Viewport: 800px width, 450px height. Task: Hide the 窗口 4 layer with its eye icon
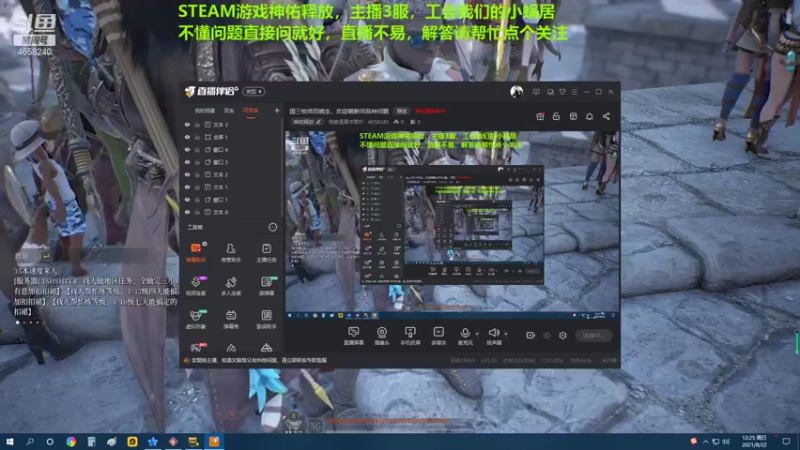[187, 150]
